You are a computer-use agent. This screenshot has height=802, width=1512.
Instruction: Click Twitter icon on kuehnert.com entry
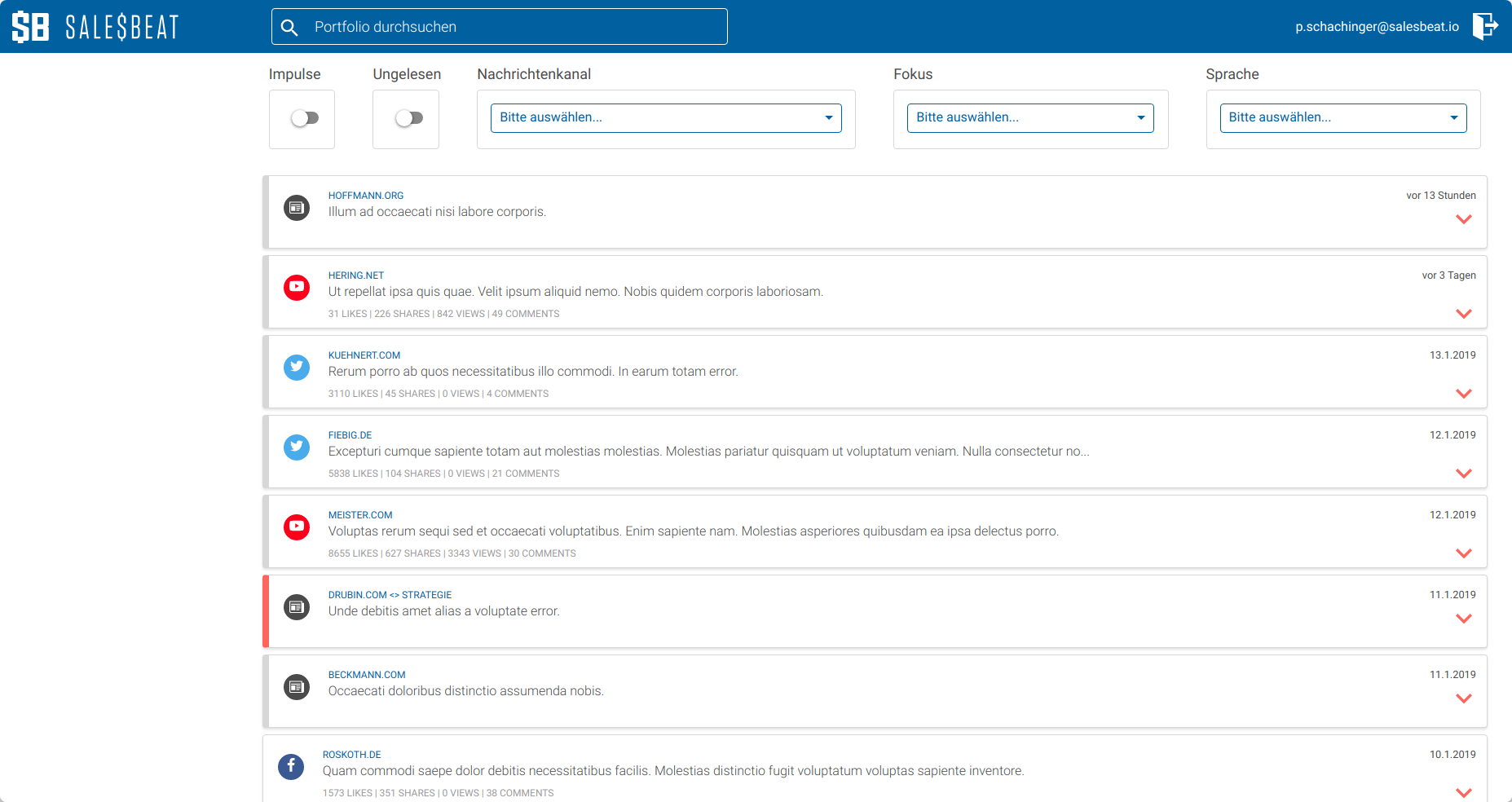tap(297, 367)
